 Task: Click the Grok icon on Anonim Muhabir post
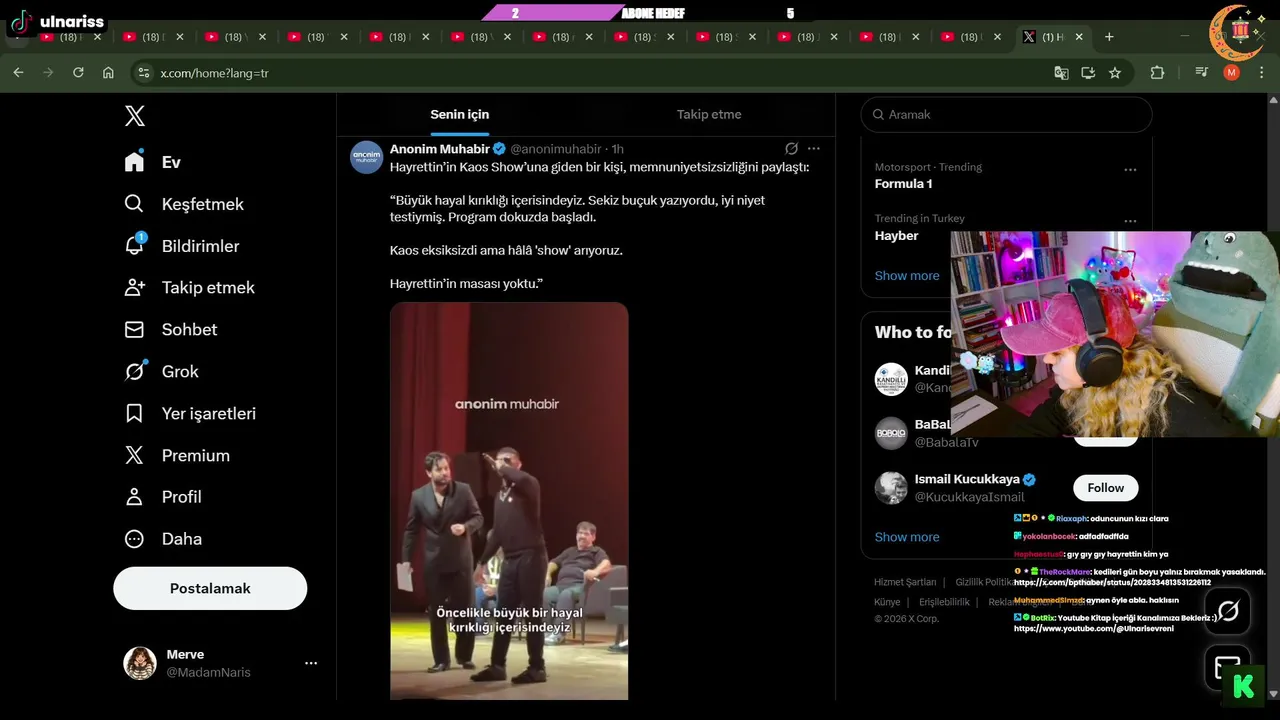pyautogui.click(x=791, y=149)
